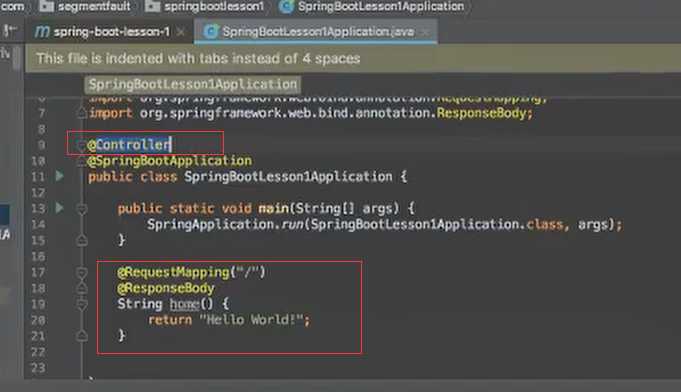
Task: Click the fold marker on line 10
Action: click(x=81, y=162)
